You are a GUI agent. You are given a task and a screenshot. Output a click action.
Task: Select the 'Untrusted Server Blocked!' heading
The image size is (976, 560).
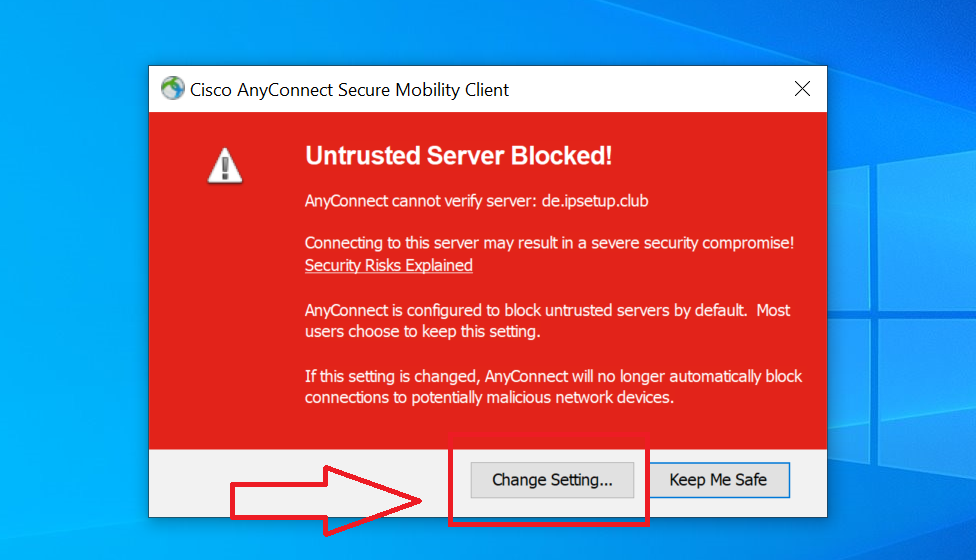tap(459, 156)
